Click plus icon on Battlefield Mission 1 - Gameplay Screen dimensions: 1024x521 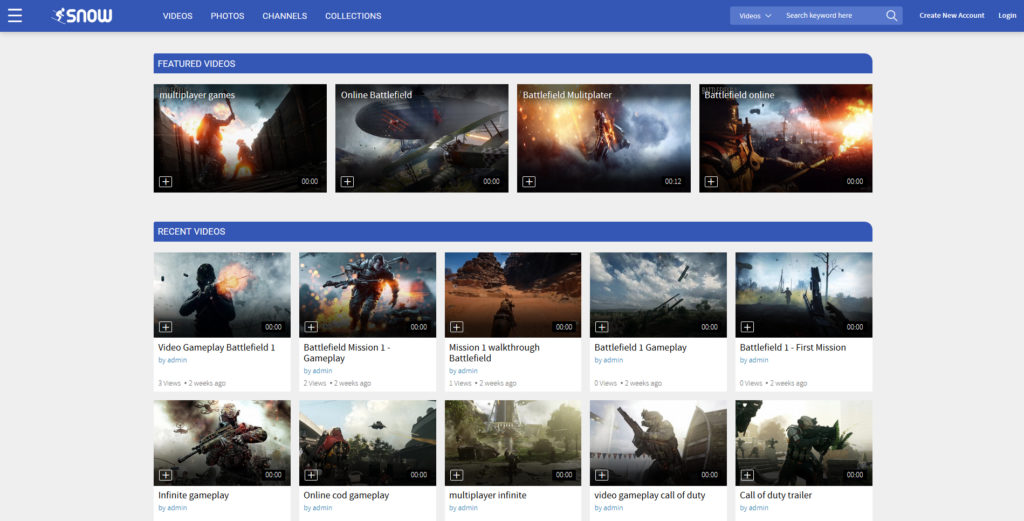pos(311,327)
